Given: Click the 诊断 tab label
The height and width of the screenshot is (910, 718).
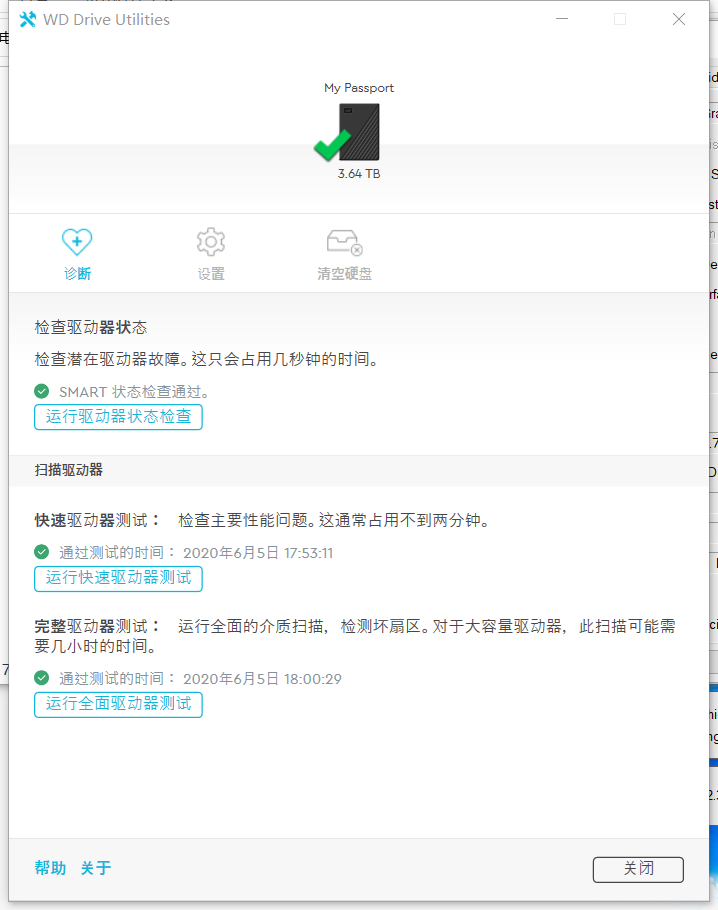Looking at the screenshot, I should tap(78, 273).
